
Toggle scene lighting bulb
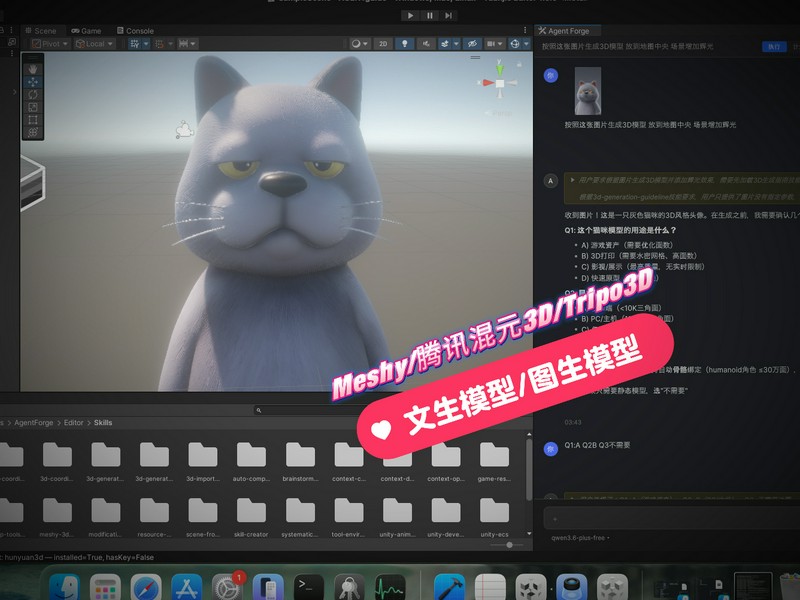[x=405, y=44]
